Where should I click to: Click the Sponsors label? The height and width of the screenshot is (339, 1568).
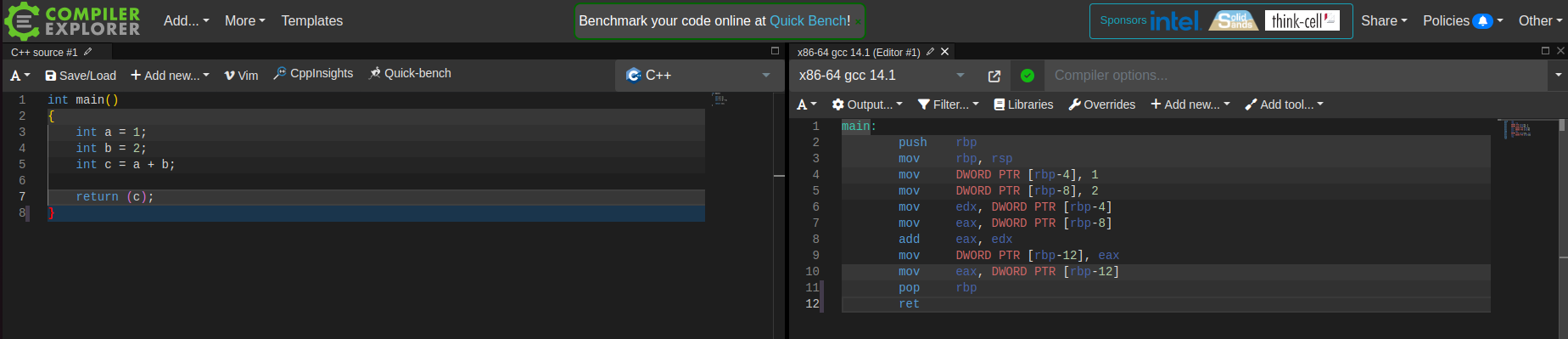(1123, 20)
